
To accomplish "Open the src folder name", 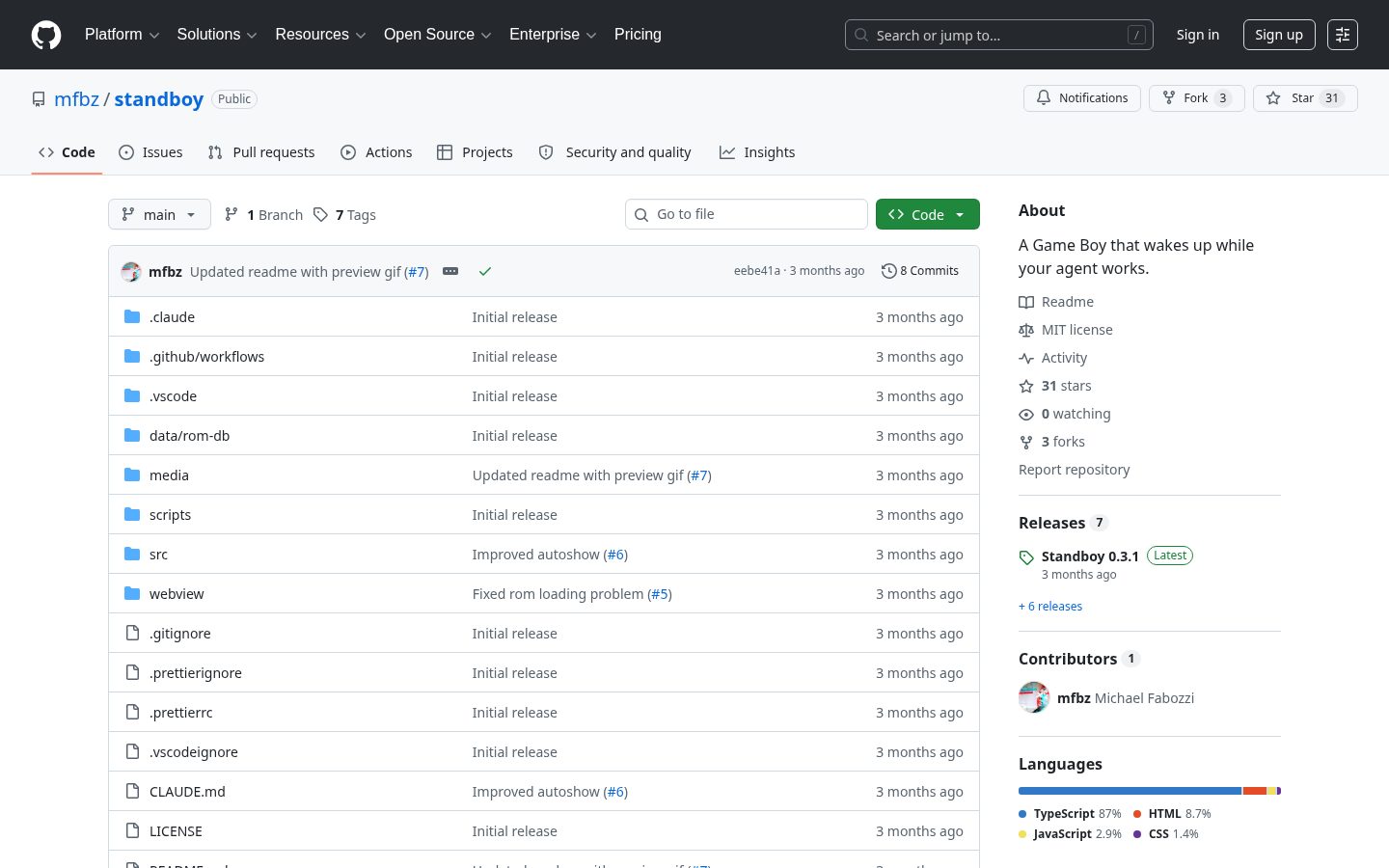I will [158, 555].
